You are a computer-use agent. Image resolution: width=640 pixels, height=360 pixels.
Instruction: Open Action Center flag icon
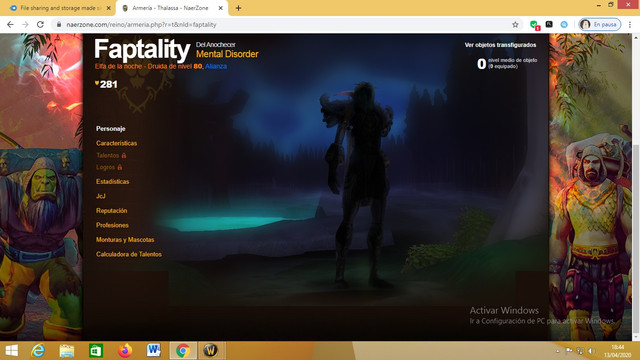coord(569,351)
